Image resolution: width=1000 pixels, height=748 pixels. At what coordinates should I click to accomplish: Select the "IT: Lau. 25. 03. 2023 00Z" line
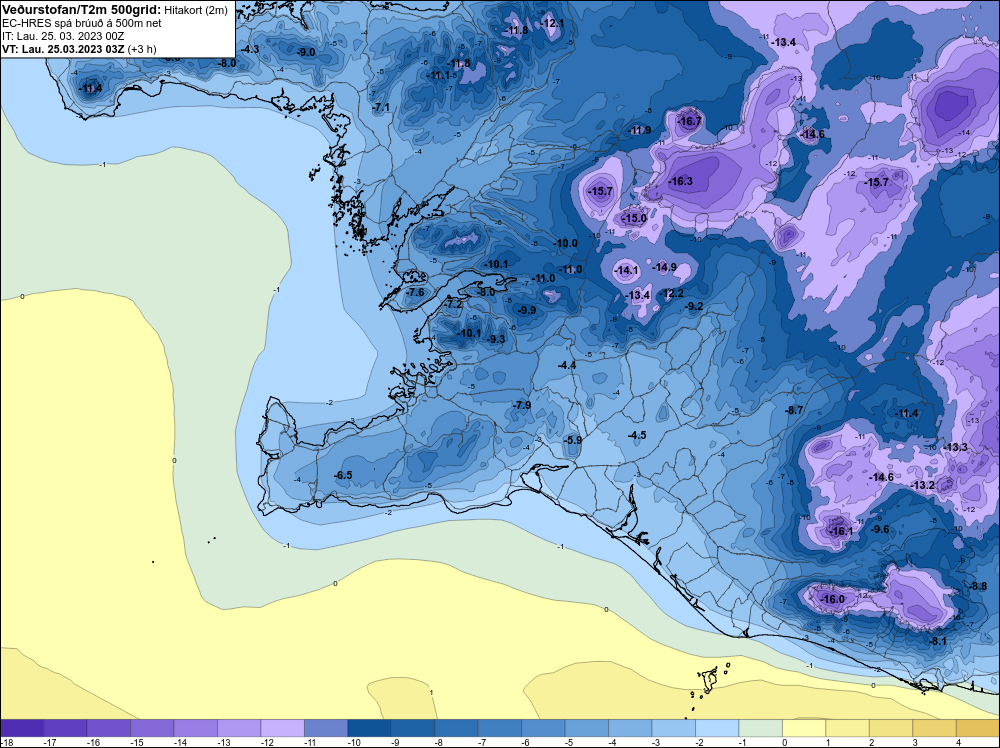coord(63,36)
